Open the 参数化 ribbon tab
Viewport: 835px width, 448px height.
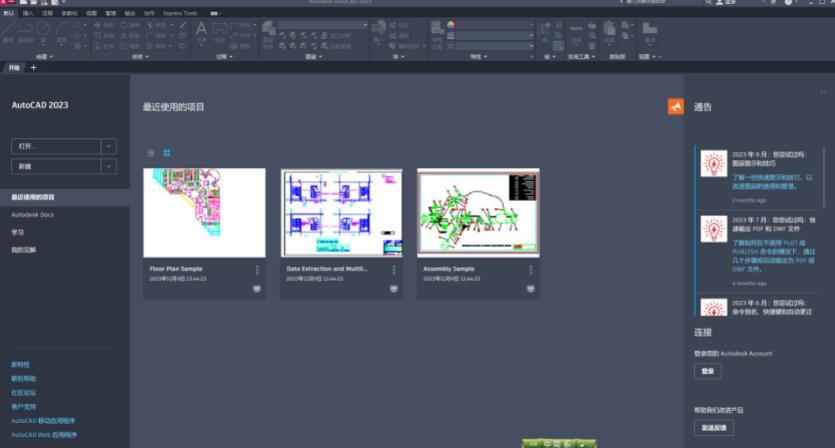pos(69,13)
